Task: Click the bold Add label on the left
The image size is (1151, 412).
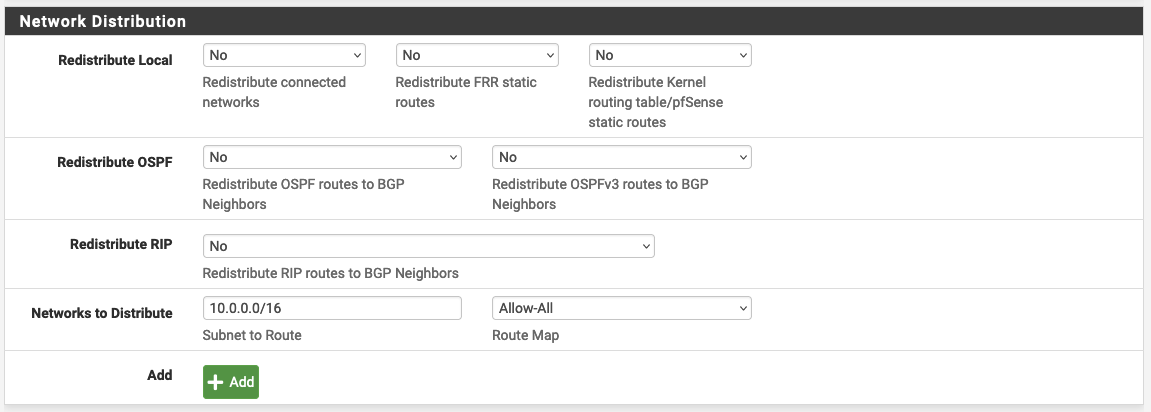Action: [159, 376]
